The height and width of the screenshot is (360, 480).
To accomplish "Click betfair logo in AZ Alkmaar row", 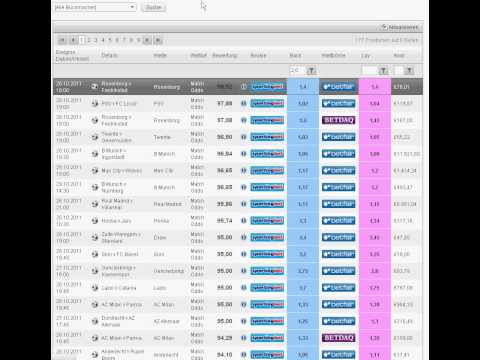I will pyautogui.click(x=338, y=321).
